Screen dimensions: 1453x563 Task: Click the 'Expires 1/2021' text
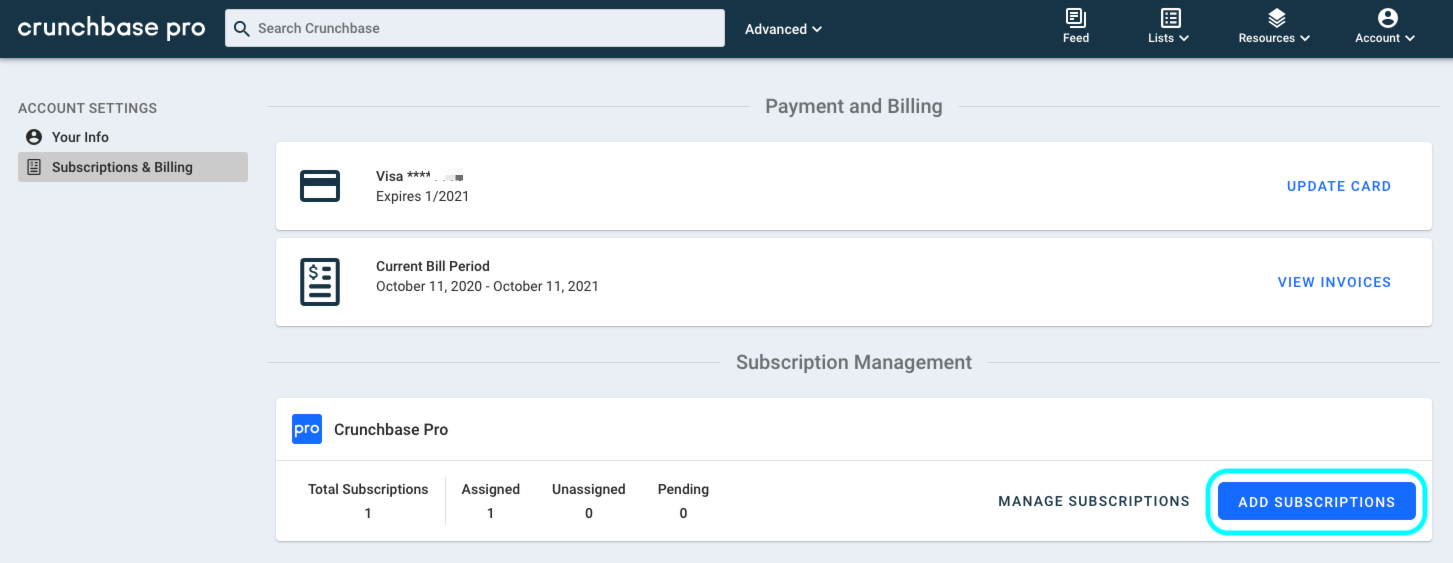422,196
